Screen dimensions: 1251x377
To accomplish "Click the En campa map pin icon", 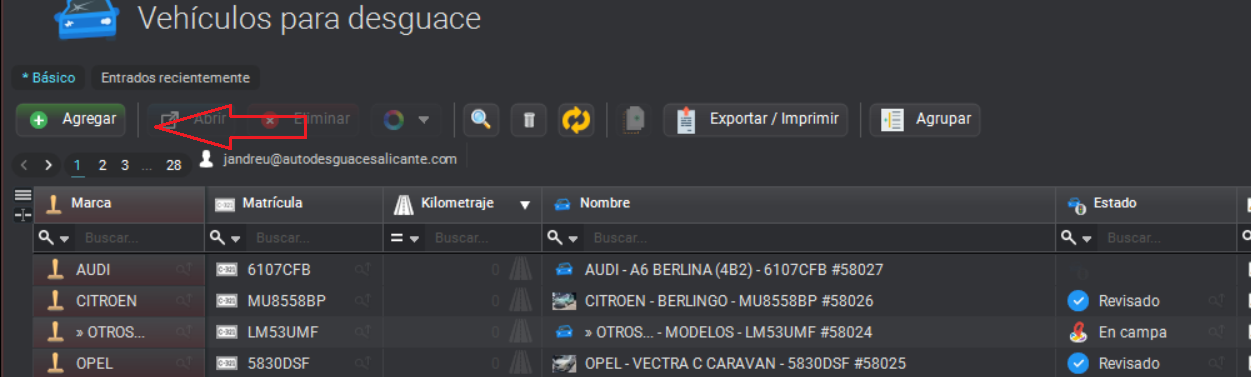I will [1078, 332].
